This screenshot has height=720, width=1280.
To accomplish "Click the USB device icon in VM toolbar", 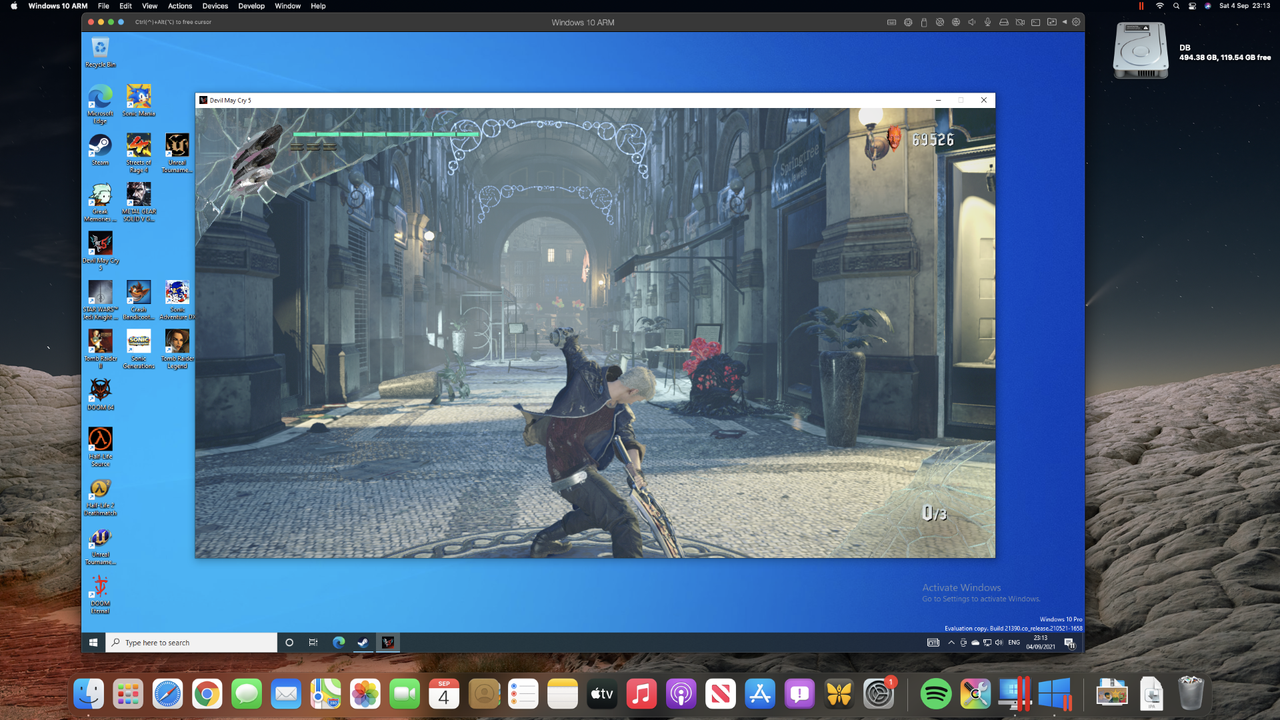I will click(924, 22).
